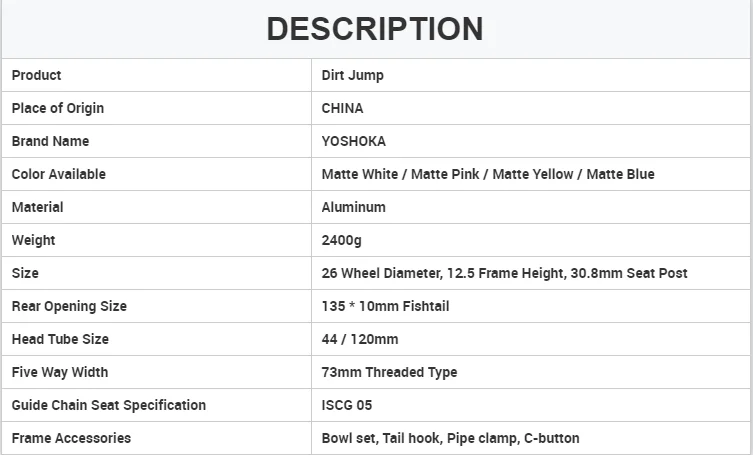Select the Aluminum value cell

pos(353,207)
